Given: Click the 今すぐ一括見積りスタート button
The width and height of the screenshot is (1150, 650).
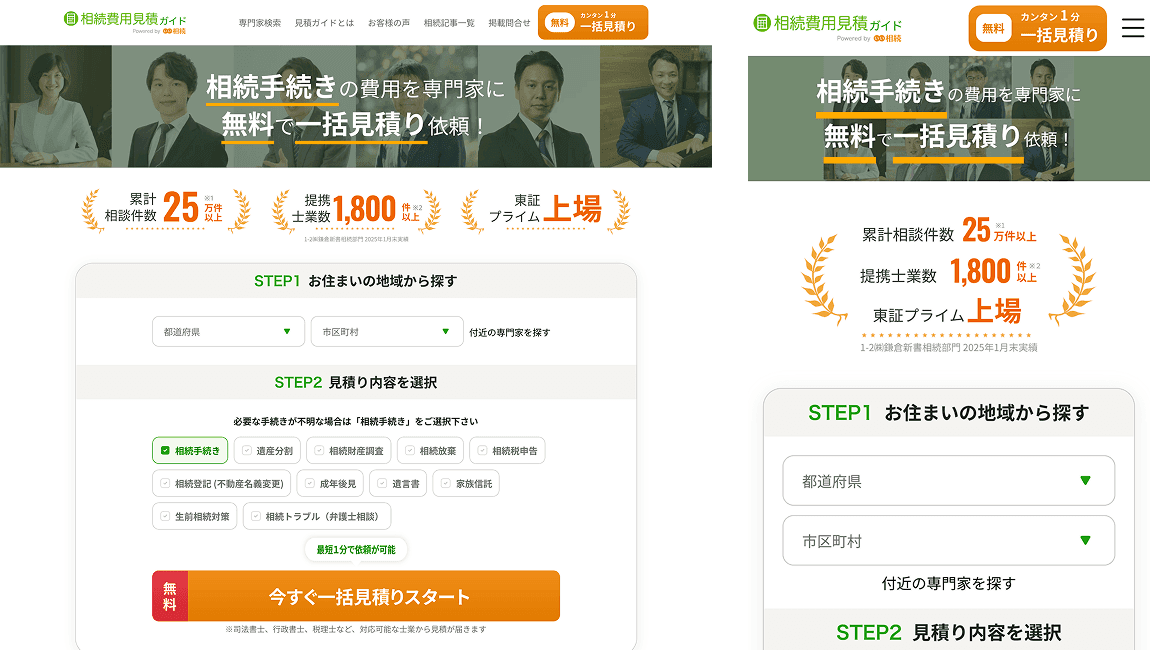Looking at the screenshot, I should point(370,595).
